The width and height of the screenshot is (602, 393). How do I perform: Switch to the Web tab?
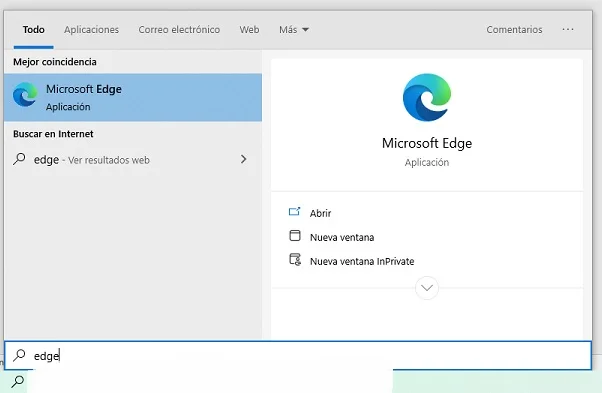pos(249,30)
